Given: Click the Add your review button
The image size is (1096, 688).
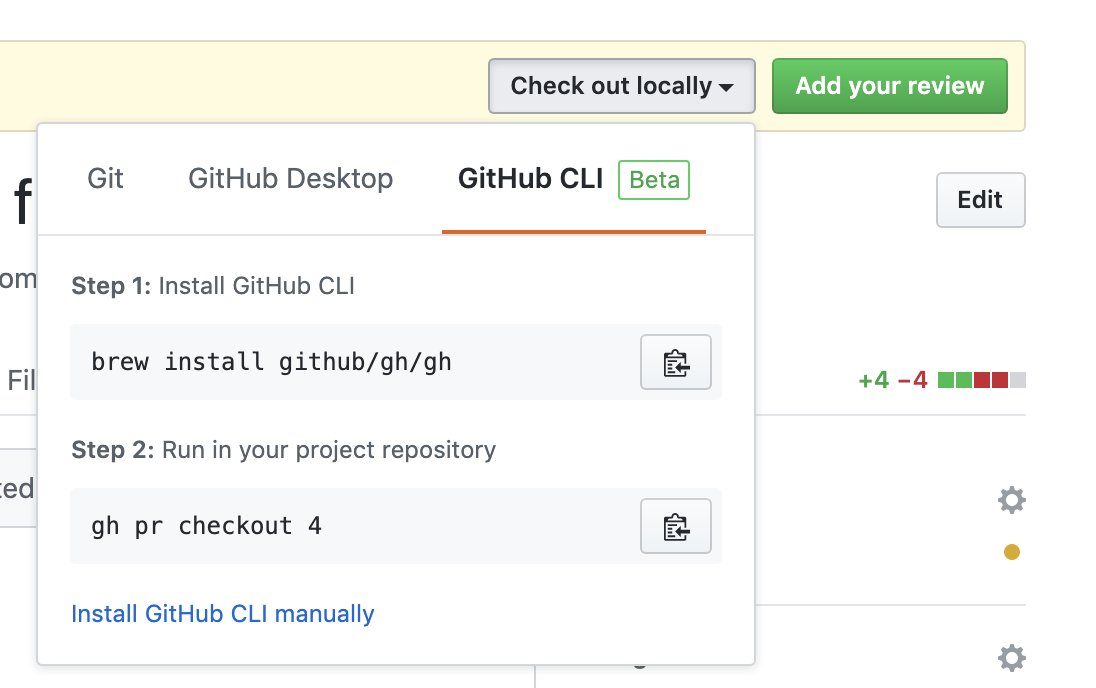Looking at the screenshot, I should 890,86.
